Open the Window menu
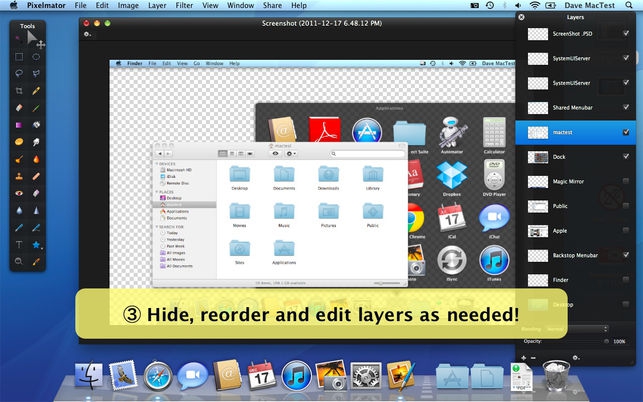The image size is (643, 402). [240, 5]
